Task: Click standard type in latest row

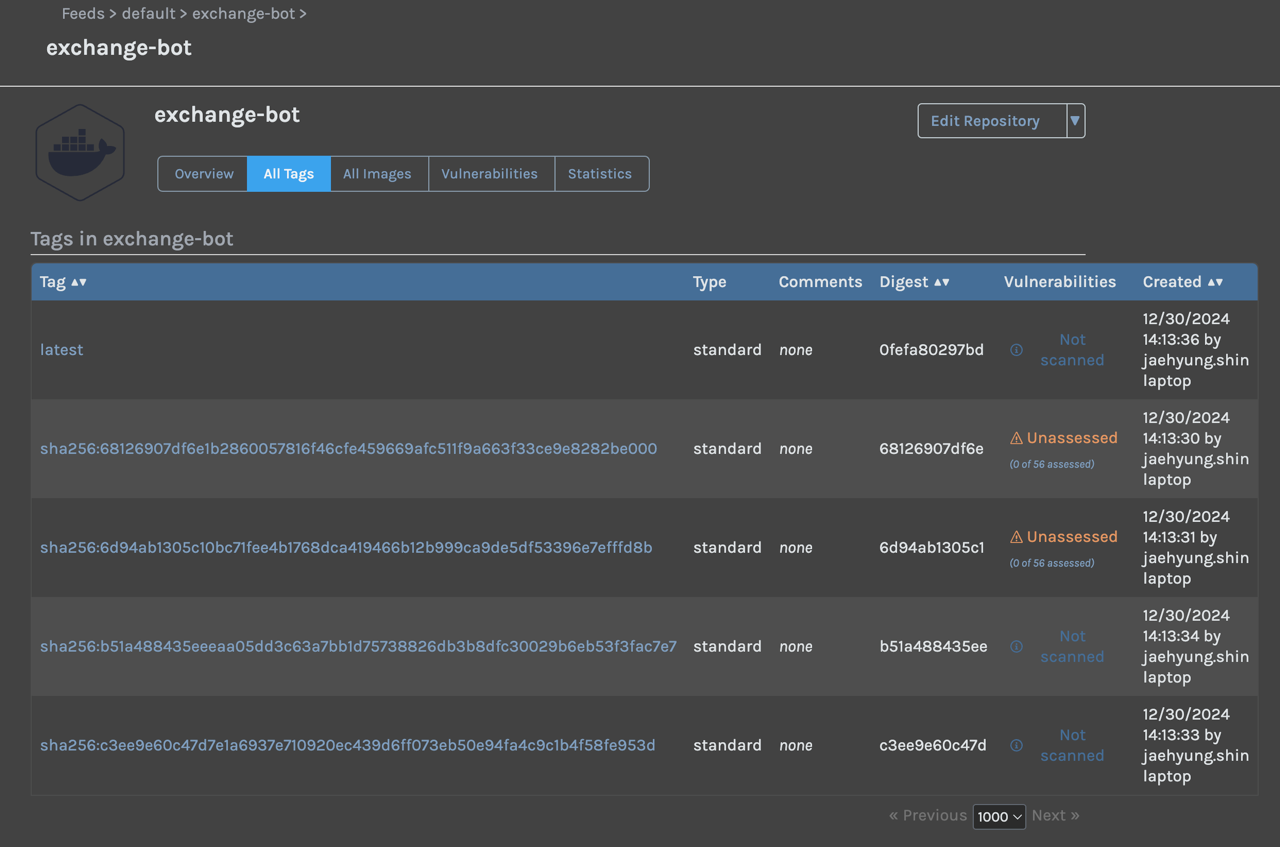Action: (727, 350)
